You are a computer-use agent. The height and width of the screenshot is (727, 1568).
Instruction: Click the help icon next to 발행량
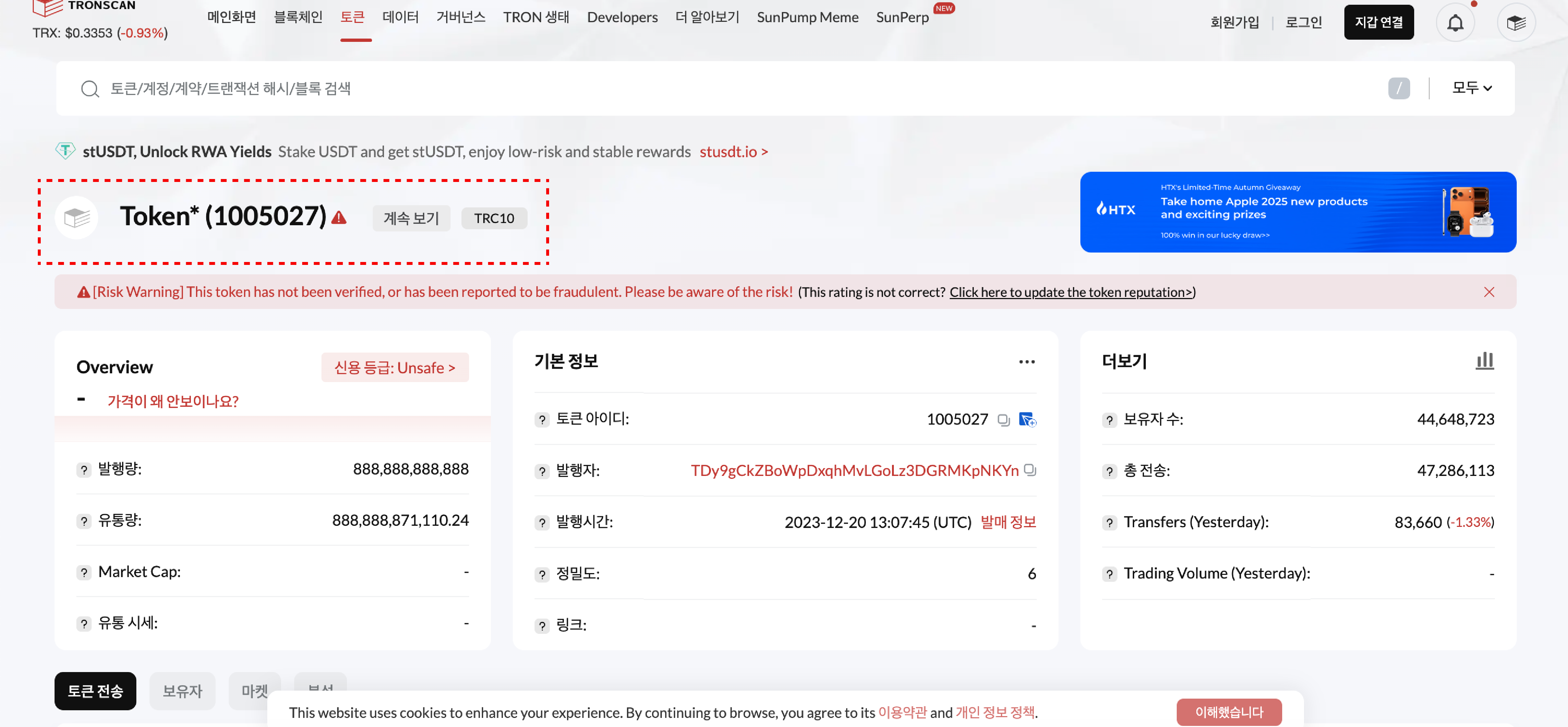point(84,470)
